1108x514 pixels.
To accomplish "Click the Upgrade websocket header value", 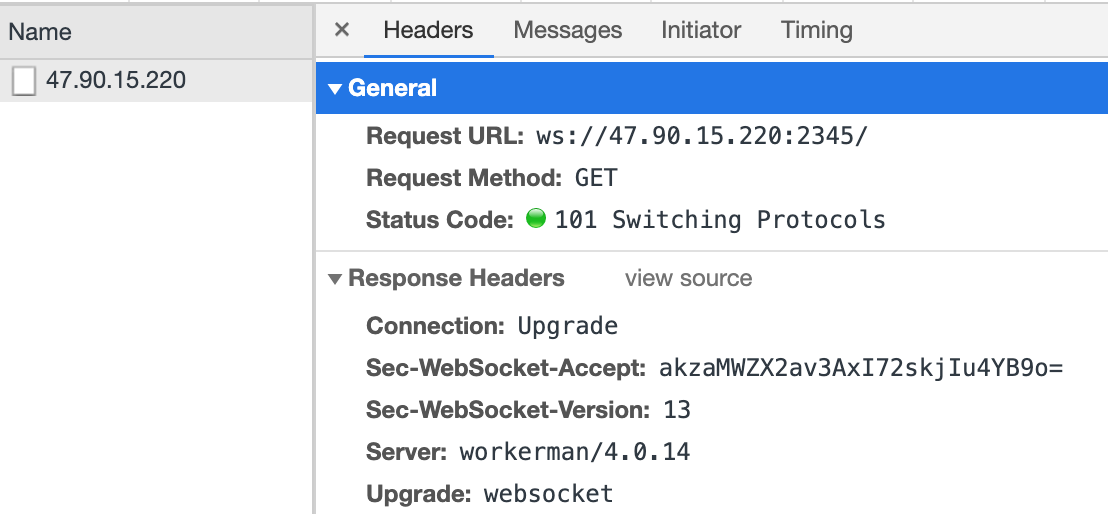I will pos(548,493).
